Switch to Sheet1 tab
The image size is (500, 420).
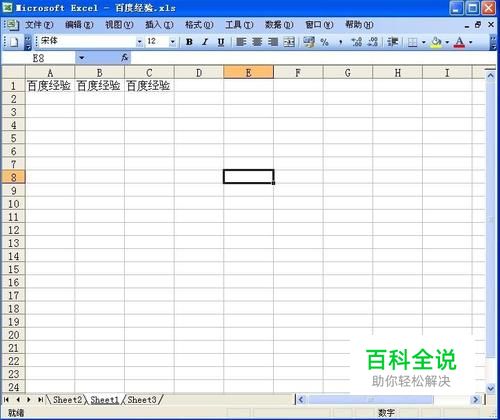click(104, 400)
